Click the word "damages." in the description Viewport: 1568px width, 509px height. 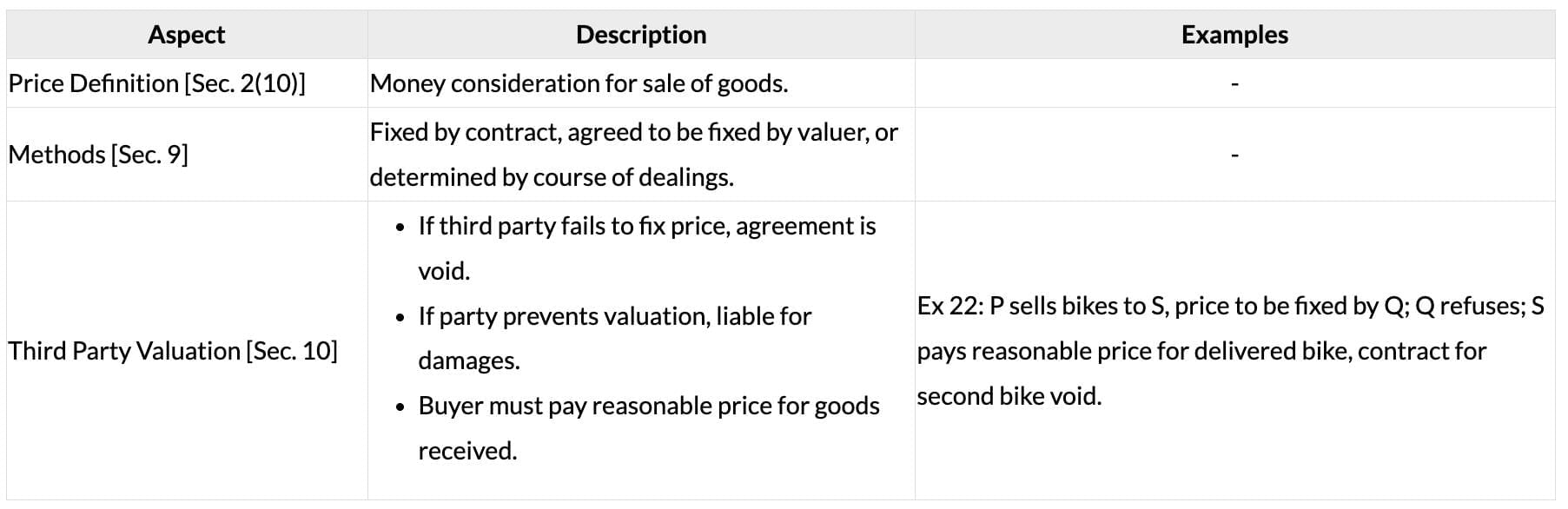pyautogui.click(x=469, y=360)
